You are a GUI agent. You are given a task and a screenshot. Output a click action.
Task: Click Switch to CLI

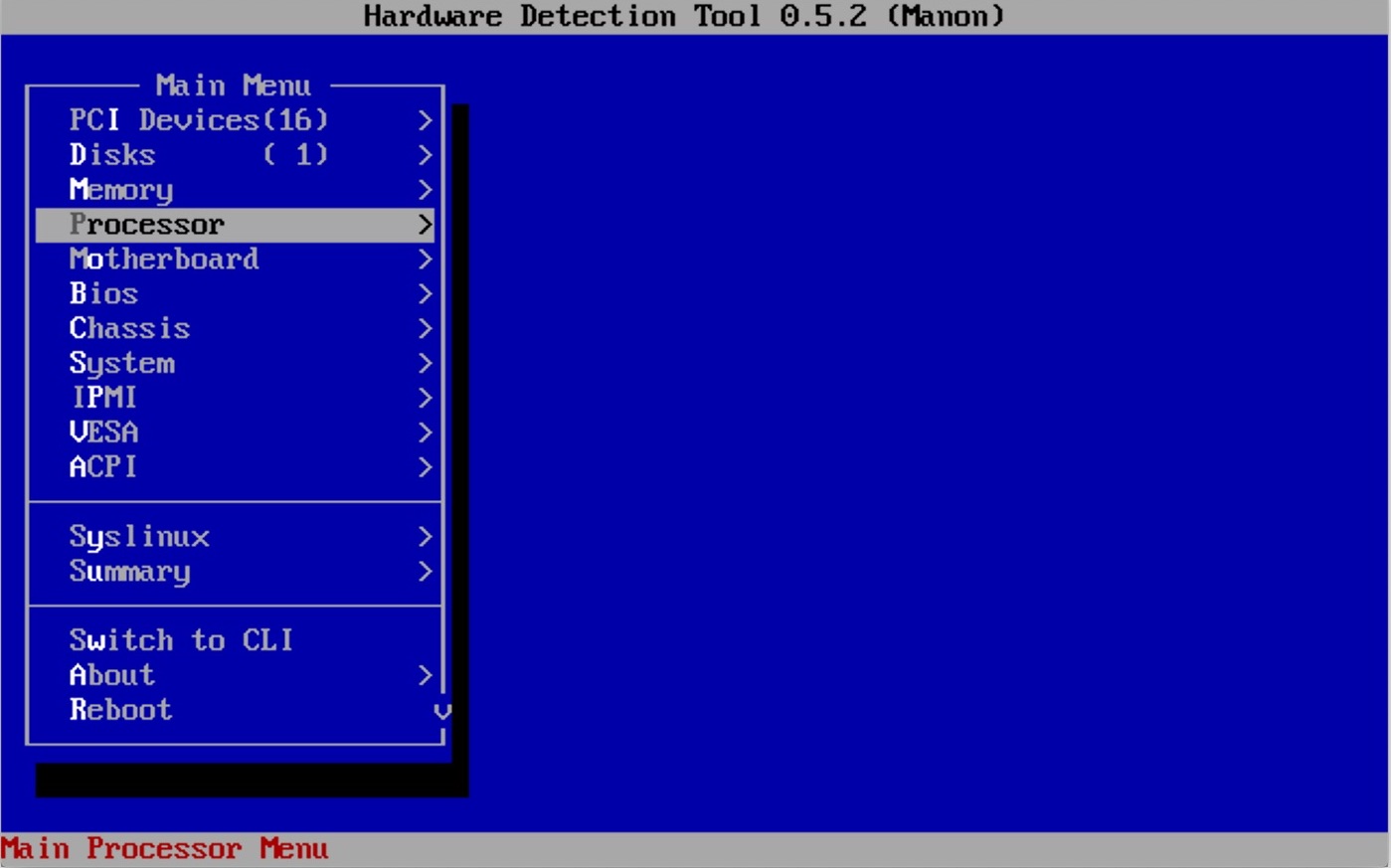click(x=181, y=640)
